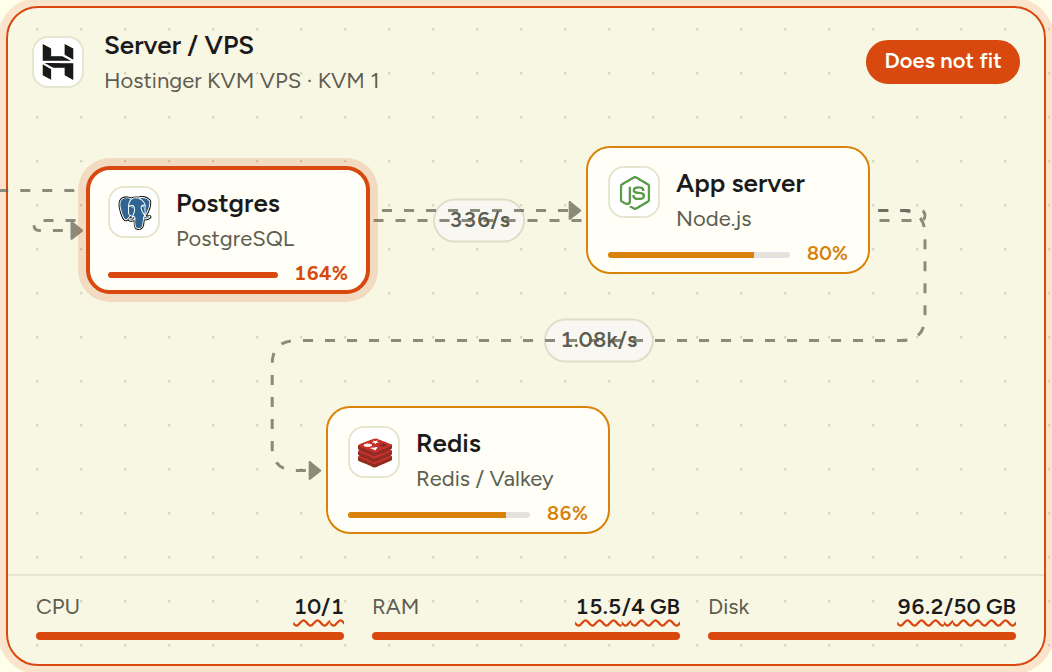Select the App server node card
1052x672 pixels.
click(728, 210)
